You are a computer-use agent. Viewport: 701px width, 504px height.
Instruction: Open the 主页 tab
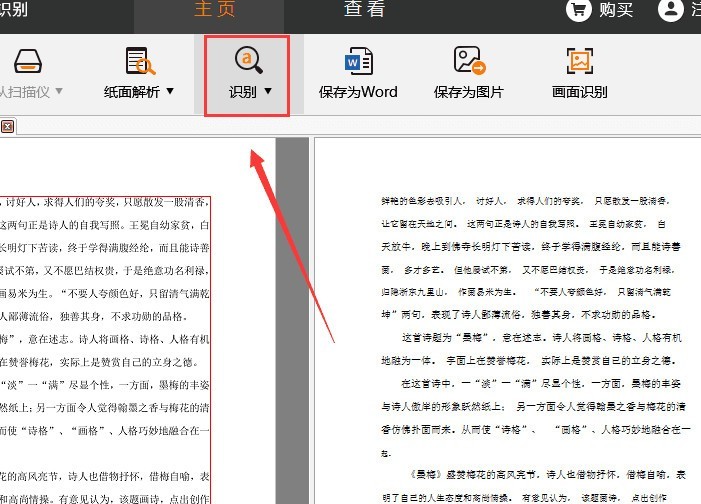coord(215,9)
